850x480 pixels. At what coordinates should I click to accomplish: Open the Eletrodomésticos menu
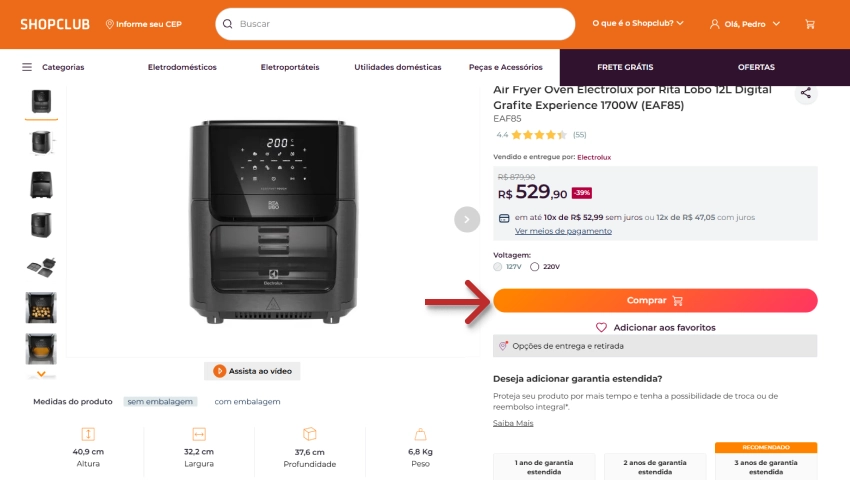coord(182,67)
